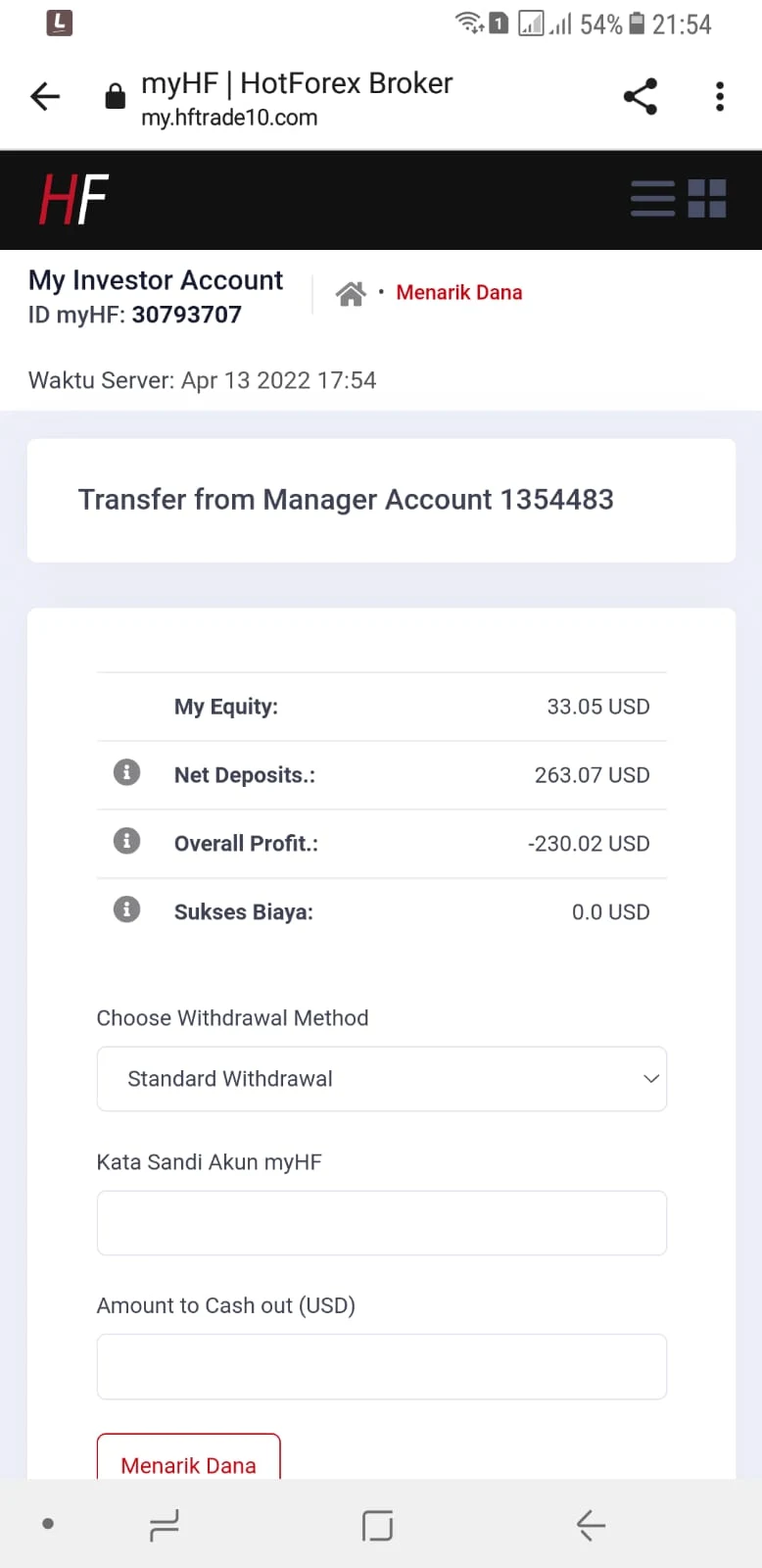Click the Menarik Dana breadcrumb link
Screen dimensions: 762x1568
pos(459,293)
